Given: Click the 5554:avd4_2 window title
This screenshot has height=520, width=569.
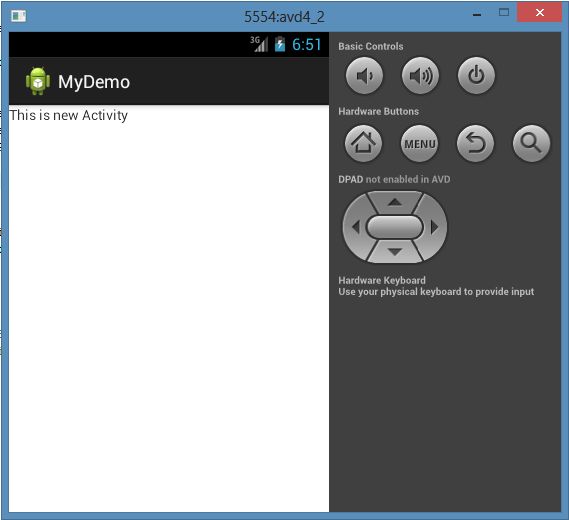Looking at the screenshot, I should point(284,17).
